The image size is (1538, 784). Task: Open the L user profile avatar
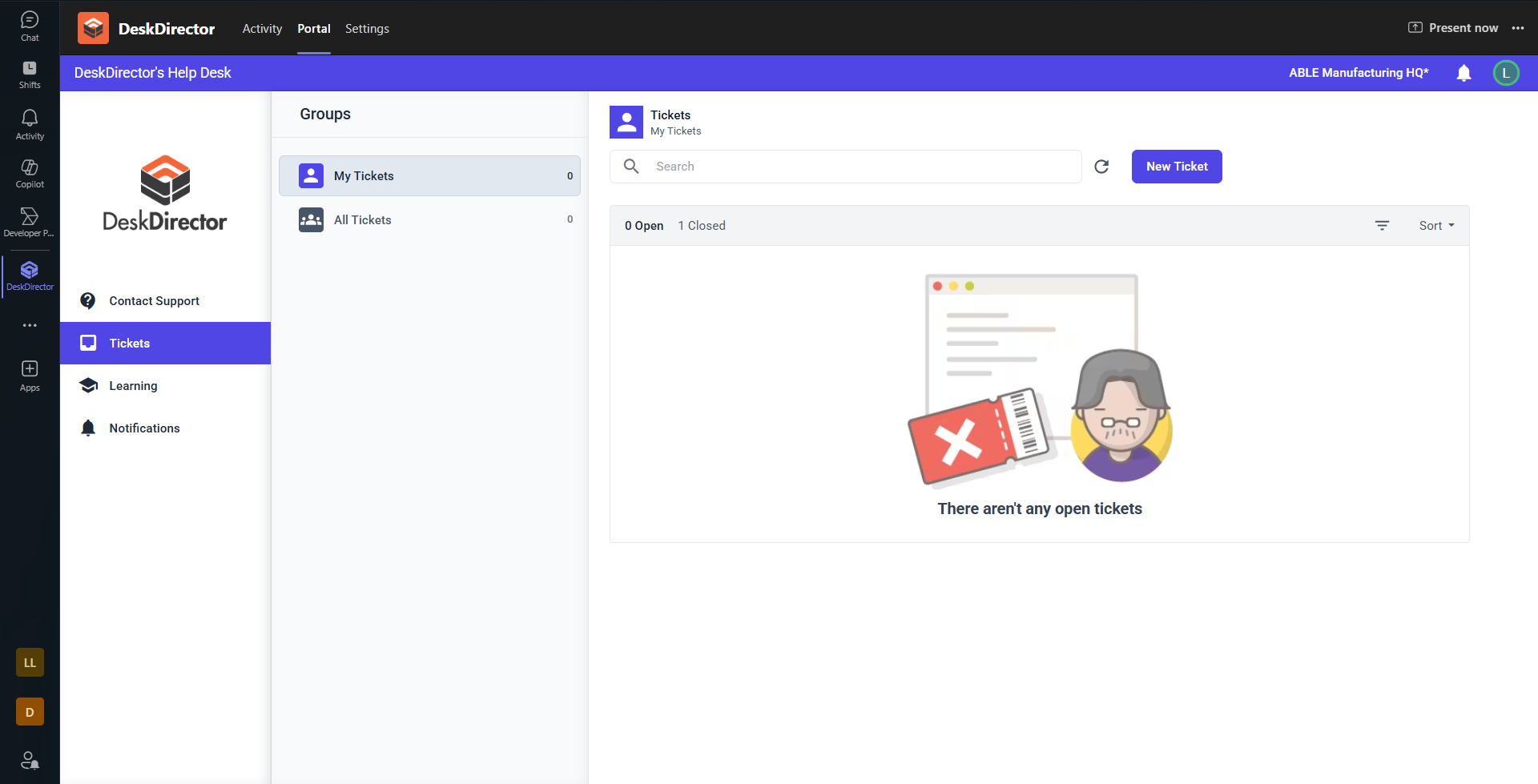[x=1506, y=73]
